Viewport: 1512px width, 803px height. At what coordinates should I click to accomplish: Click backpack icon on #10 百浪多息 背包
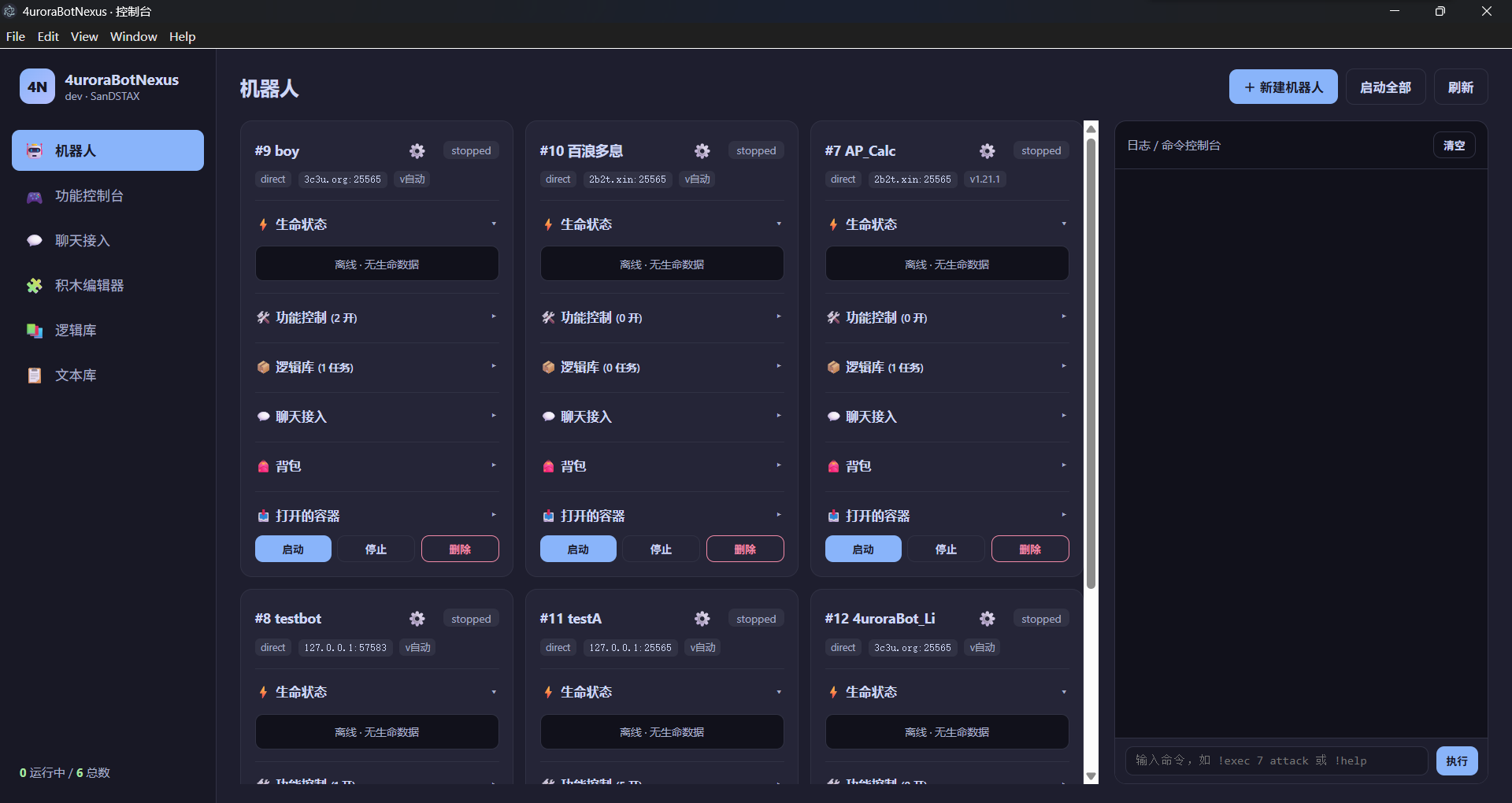548,466
